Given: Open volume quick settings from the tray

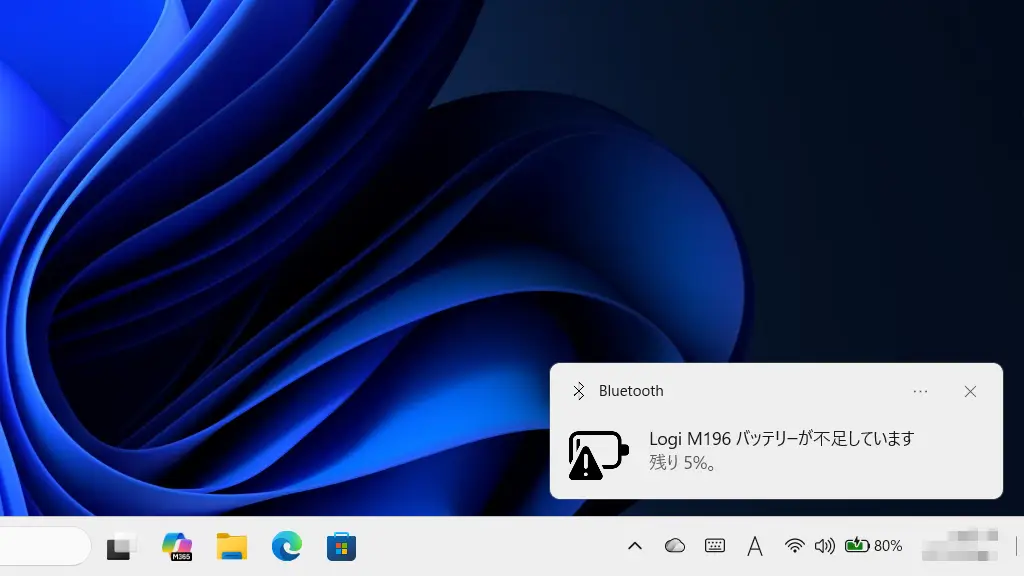Looking at the screenshot, I should (x=824, y=546).
